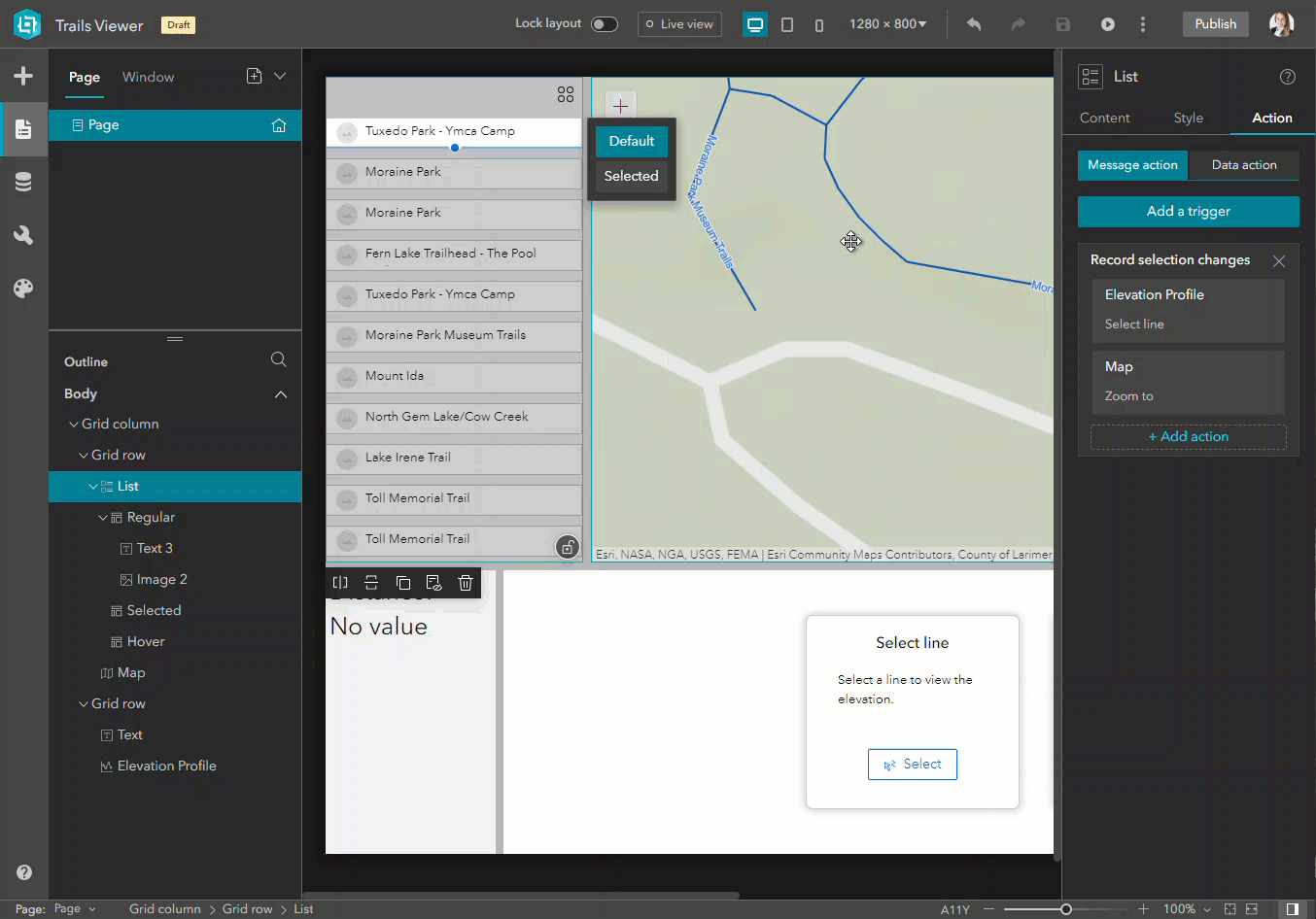This screenshot has height=919, width=1316.
Task: Delete the selected List widget
Action: coord(466,583)
